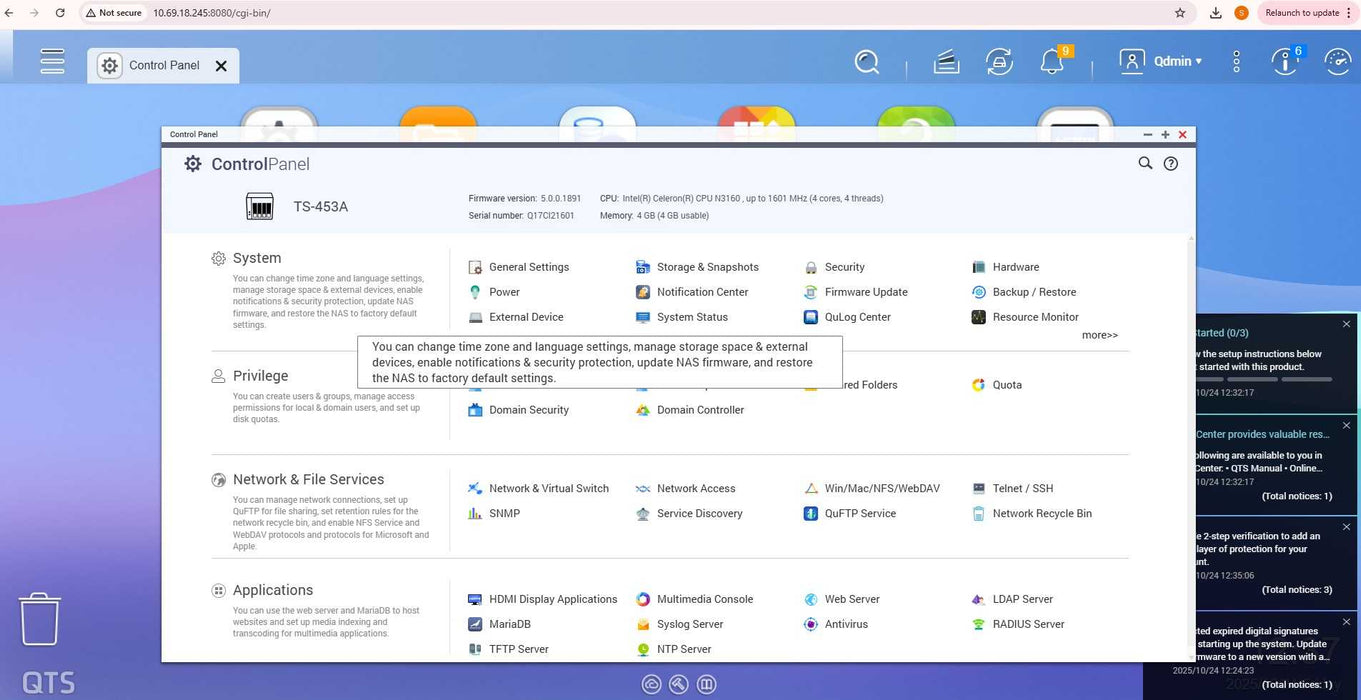Screen dimensions: 1361x700
Task: Search within Control Panel
Action: (1146, 163)
